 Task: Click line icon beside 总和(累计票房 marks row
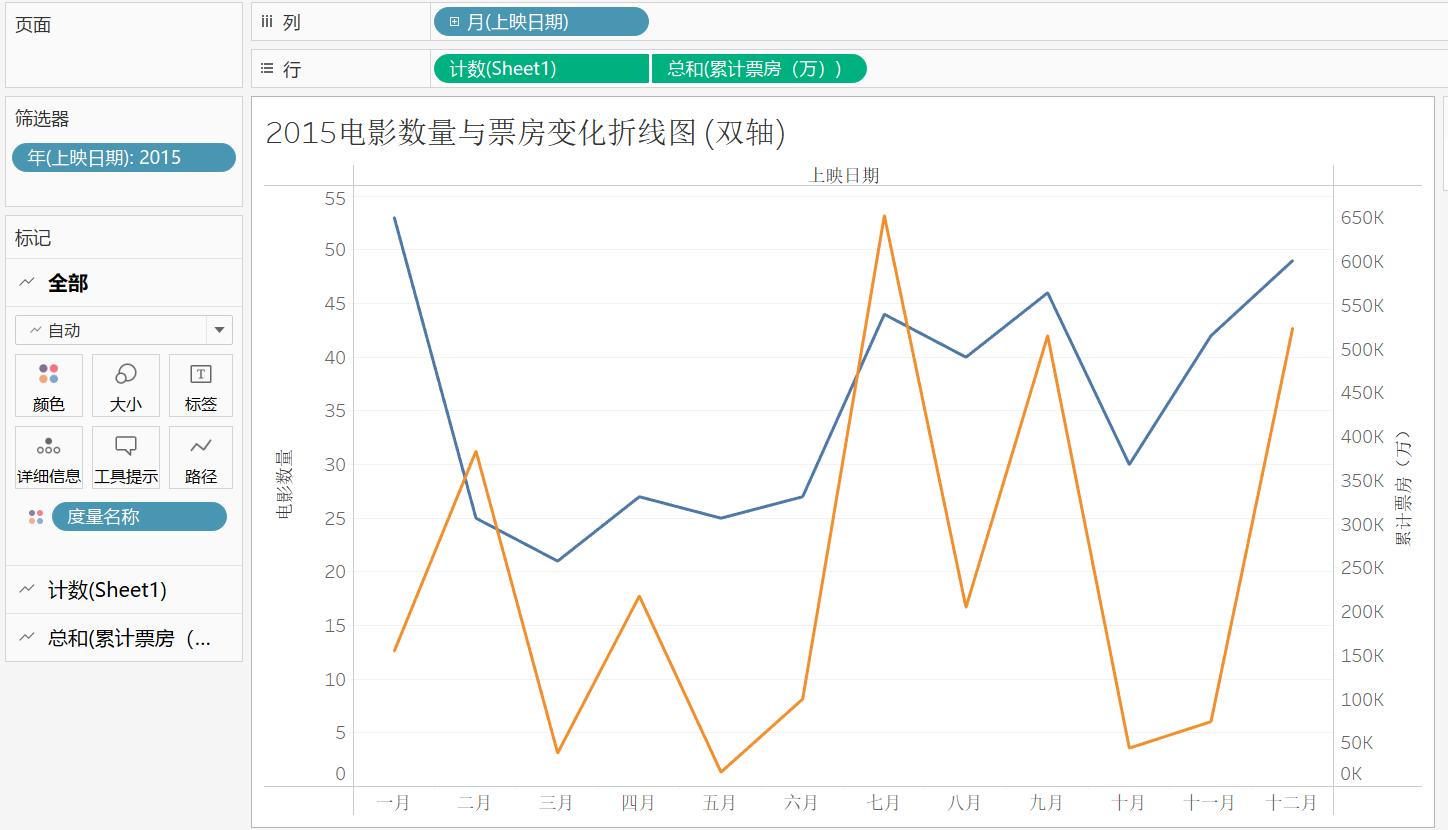click(27, 638)
